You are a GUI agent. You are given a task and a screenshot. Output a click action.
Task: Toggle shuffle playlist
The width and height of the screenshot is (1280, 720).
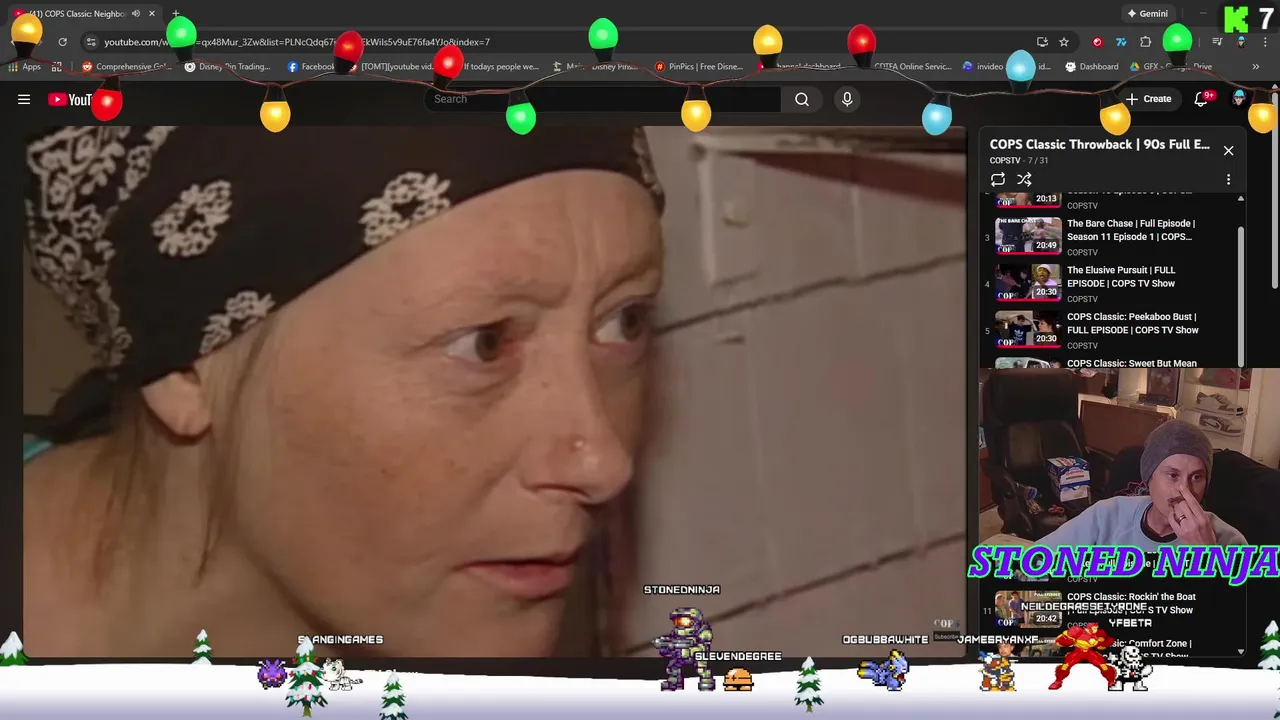pyautogui.click(x=1024, y=180)
